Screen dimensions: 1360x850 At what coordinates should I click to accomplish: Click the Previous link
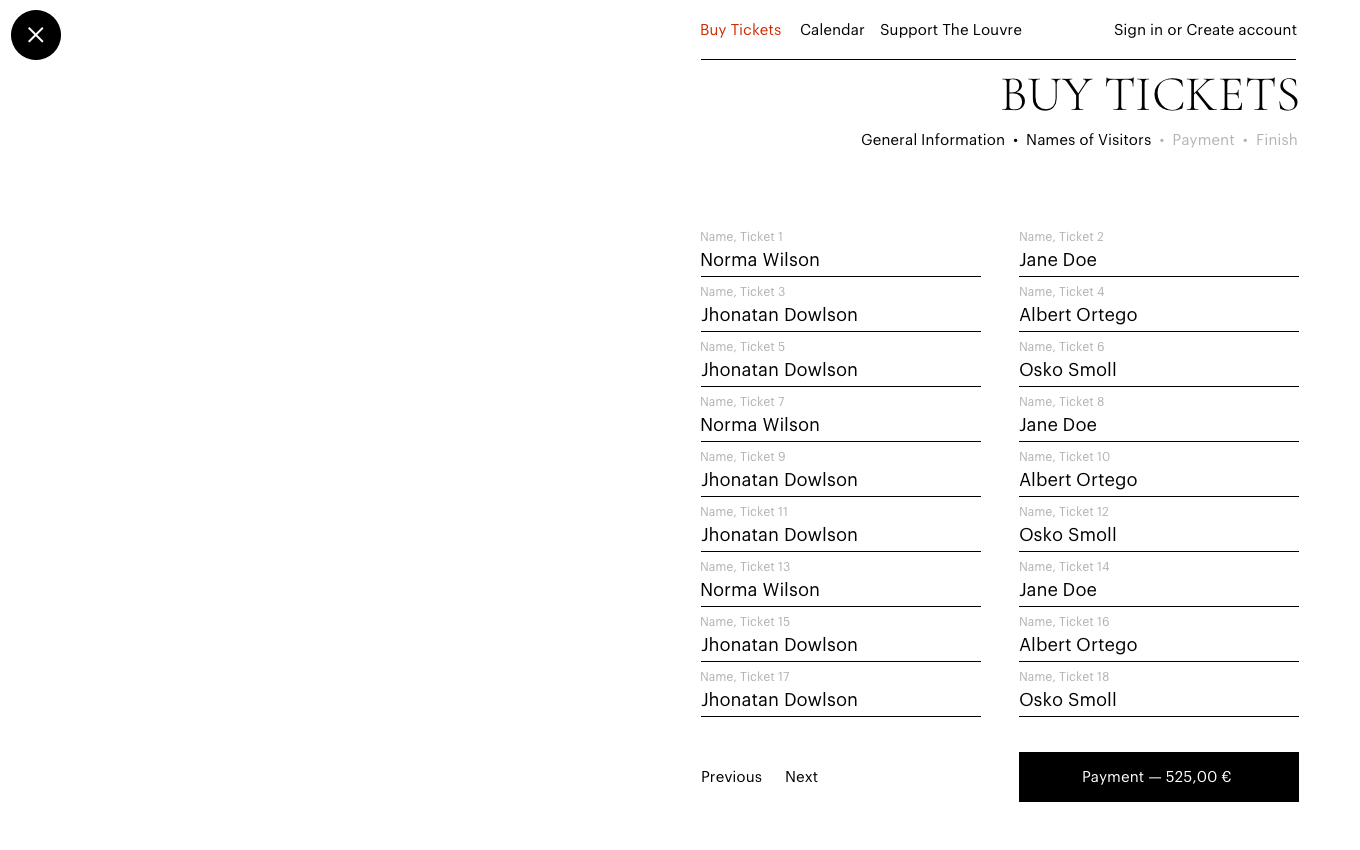731,777
